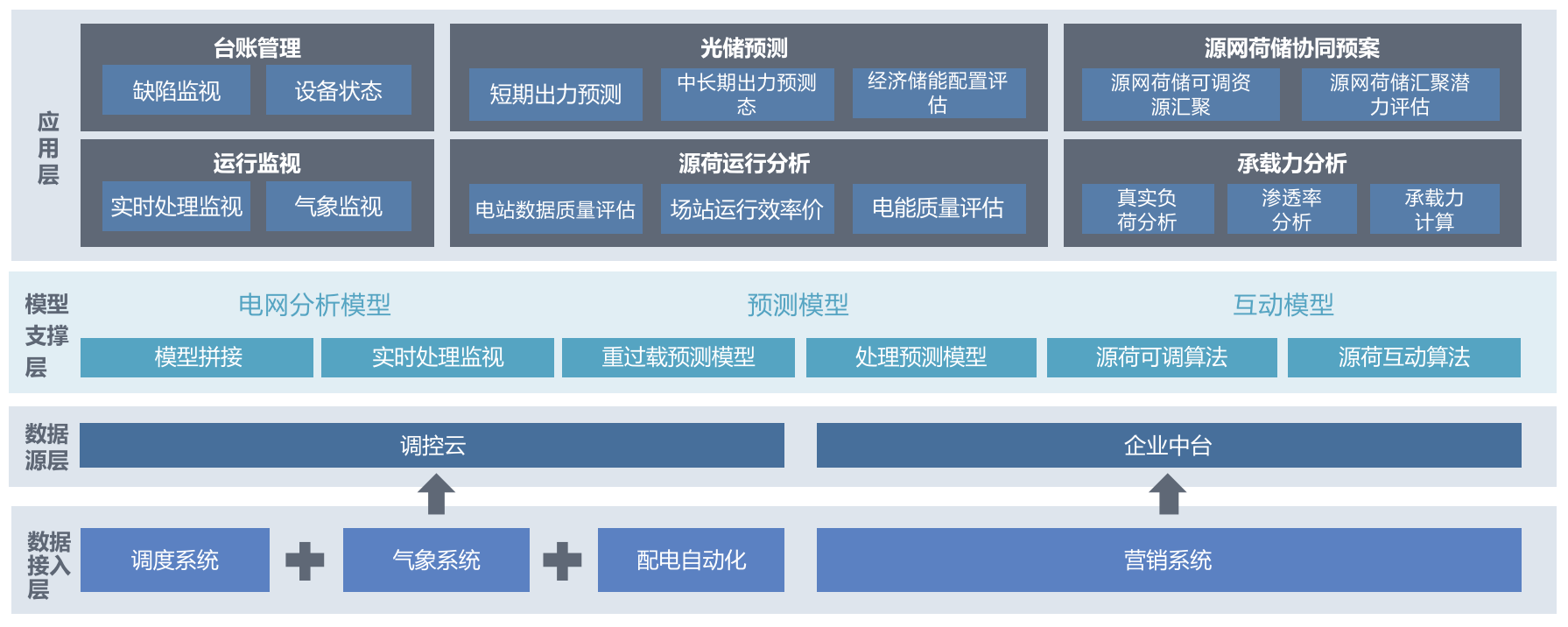
Task: Open 中长期出力预测态 in 光储预测
Action: pos(747,94)
